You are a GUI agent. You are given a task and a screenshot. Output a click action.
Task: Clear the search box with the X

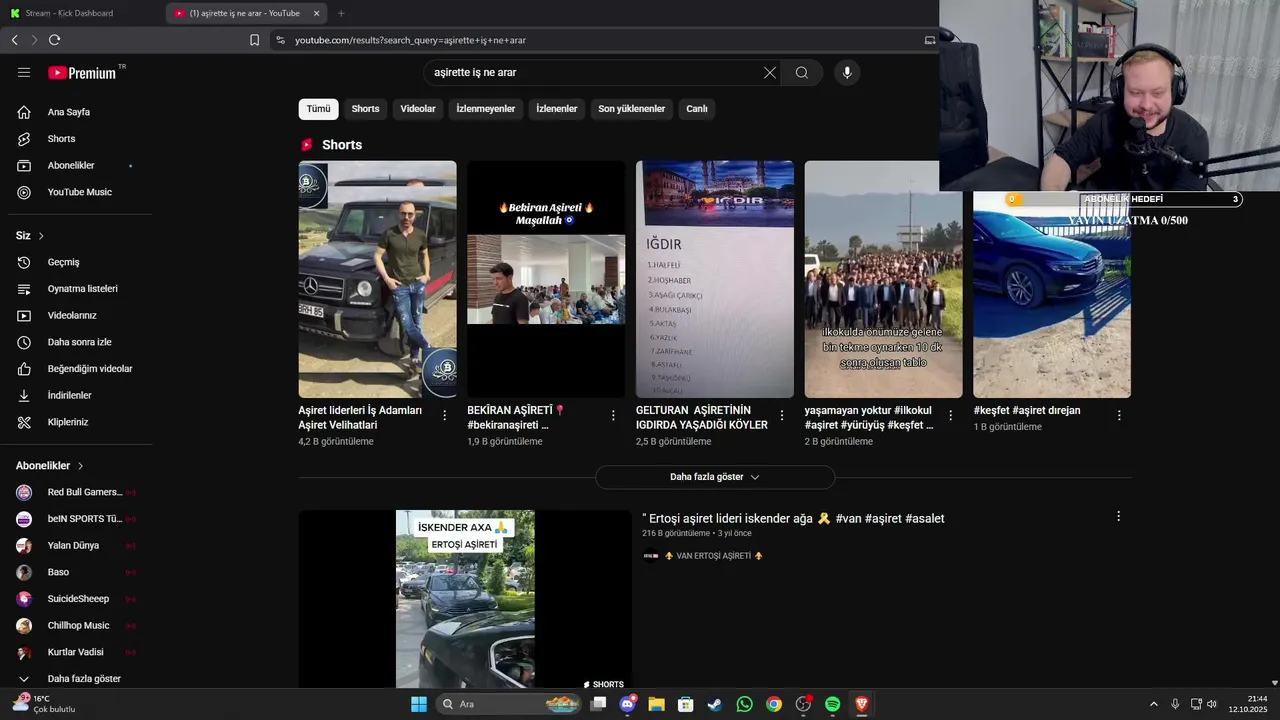(770, 72)
